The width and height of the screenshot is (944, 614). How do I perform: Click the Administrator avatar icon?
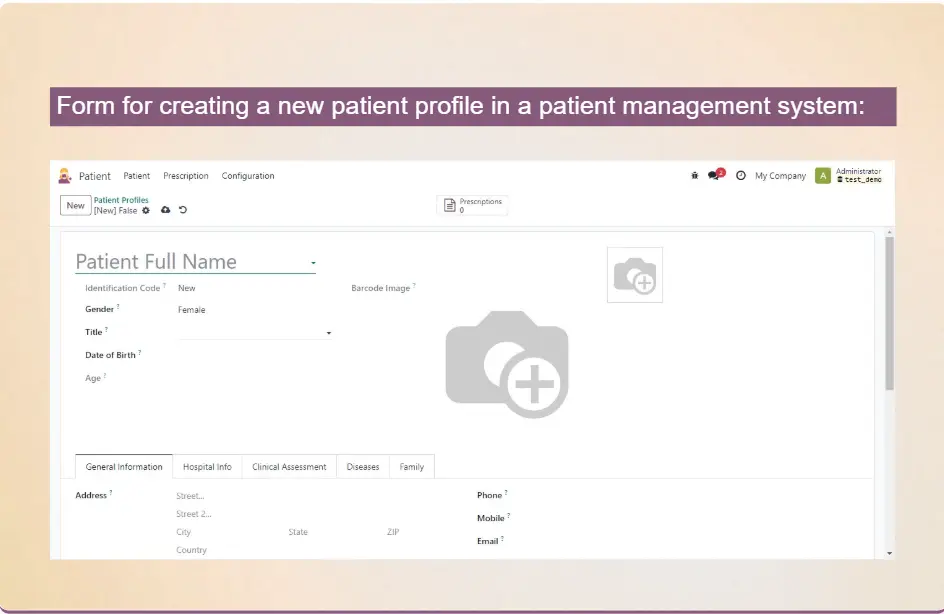tap(823, 176)
